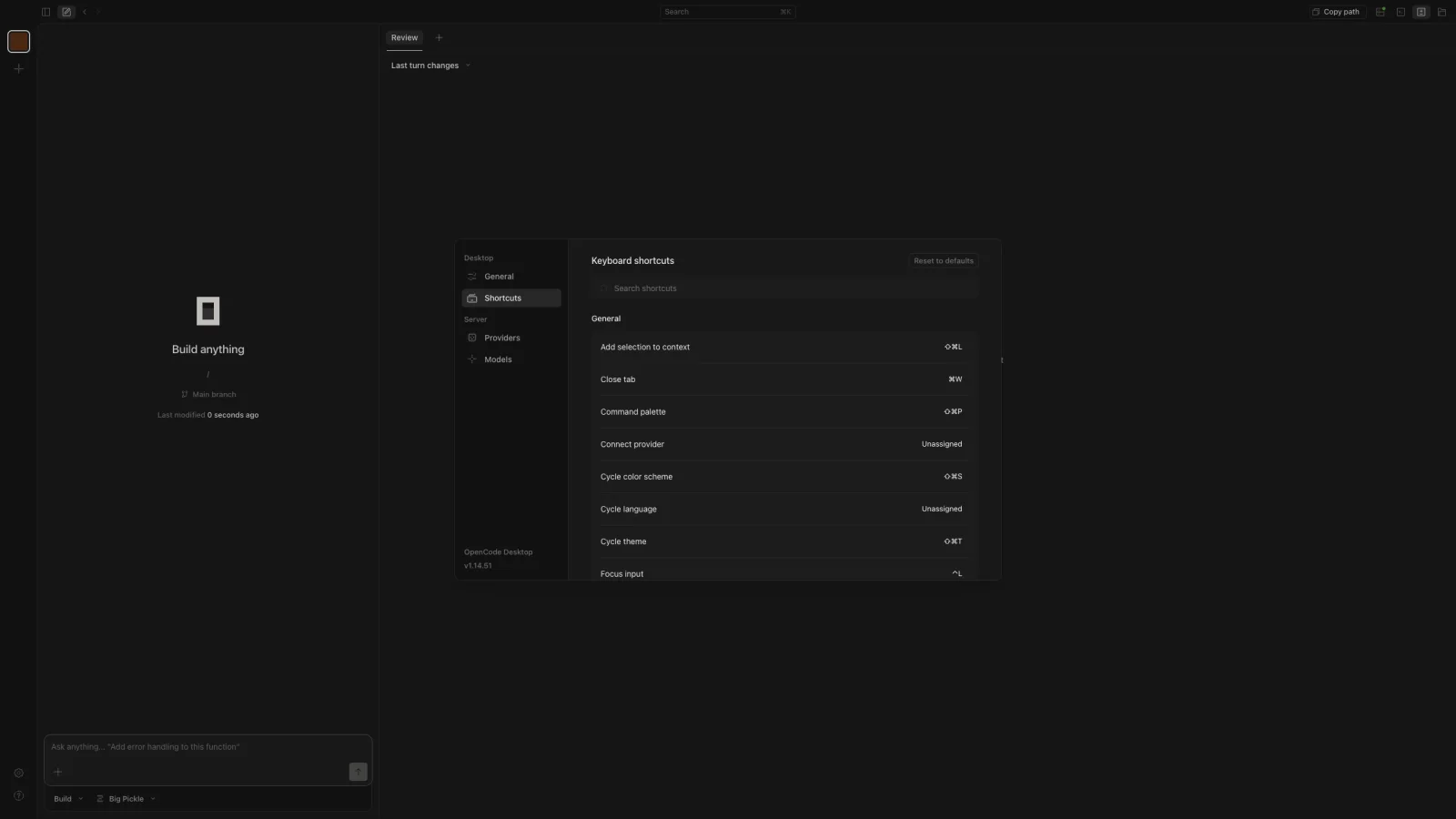Open the Models settings section
This screenshot has width=1456, height=819.
[x=511, y=359]
